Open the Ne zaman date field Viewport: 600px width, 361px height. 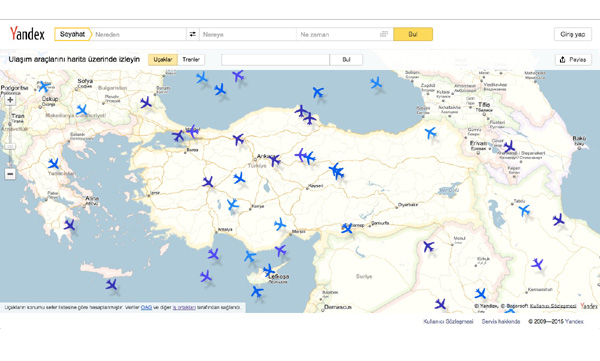[x=344, y=34]
